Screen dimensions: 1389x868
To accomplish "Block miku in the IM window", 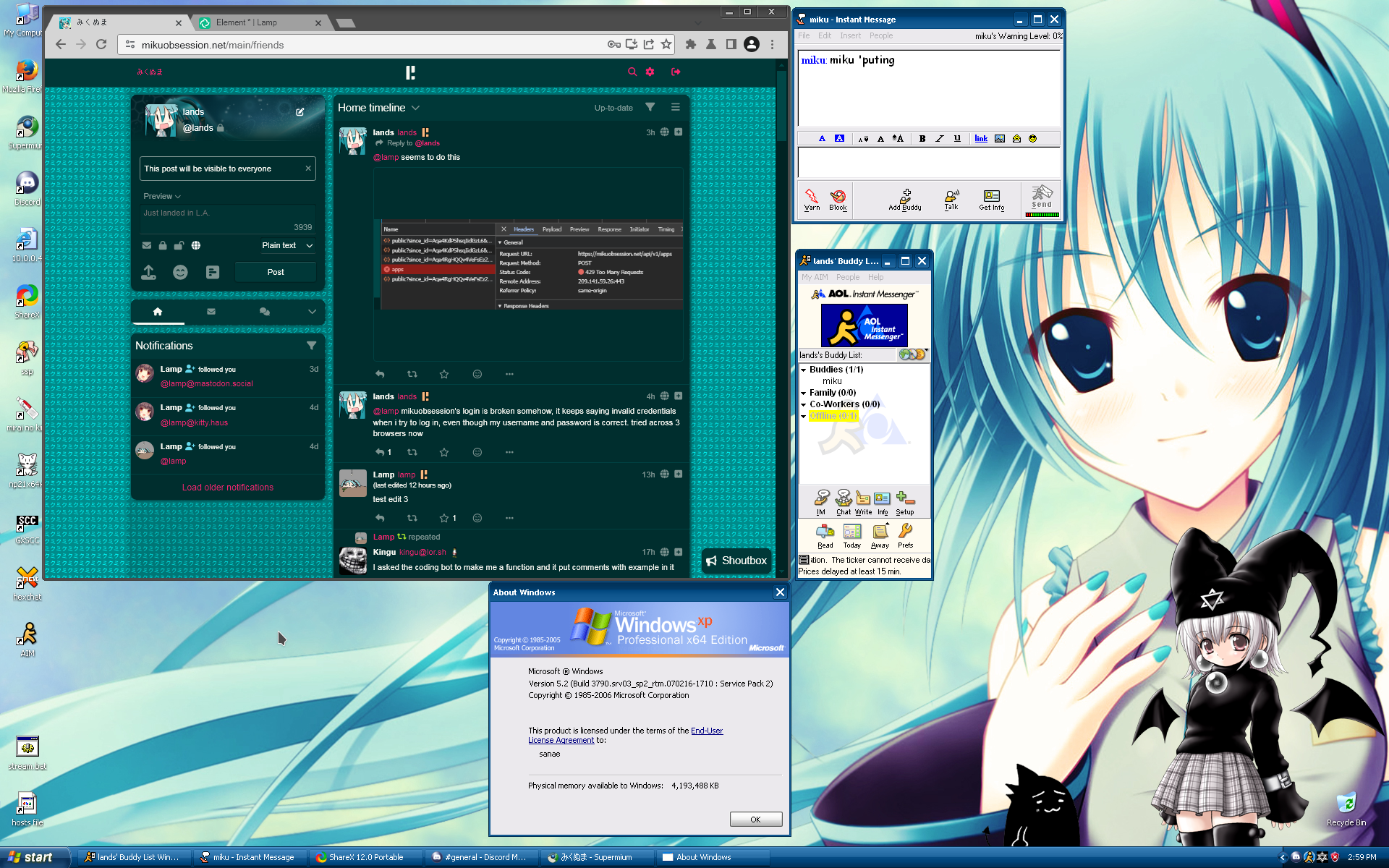I will 838,199.
